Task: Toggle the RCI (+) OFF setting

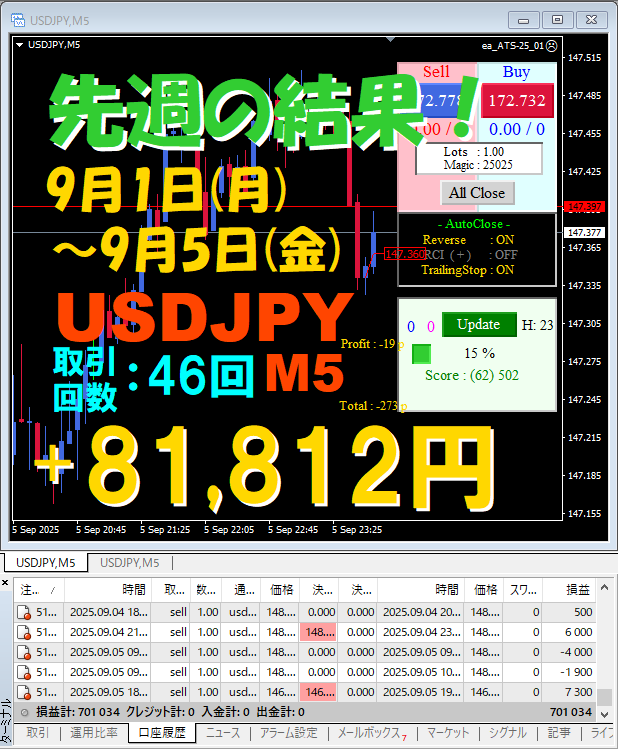Action: coord(470,255)
